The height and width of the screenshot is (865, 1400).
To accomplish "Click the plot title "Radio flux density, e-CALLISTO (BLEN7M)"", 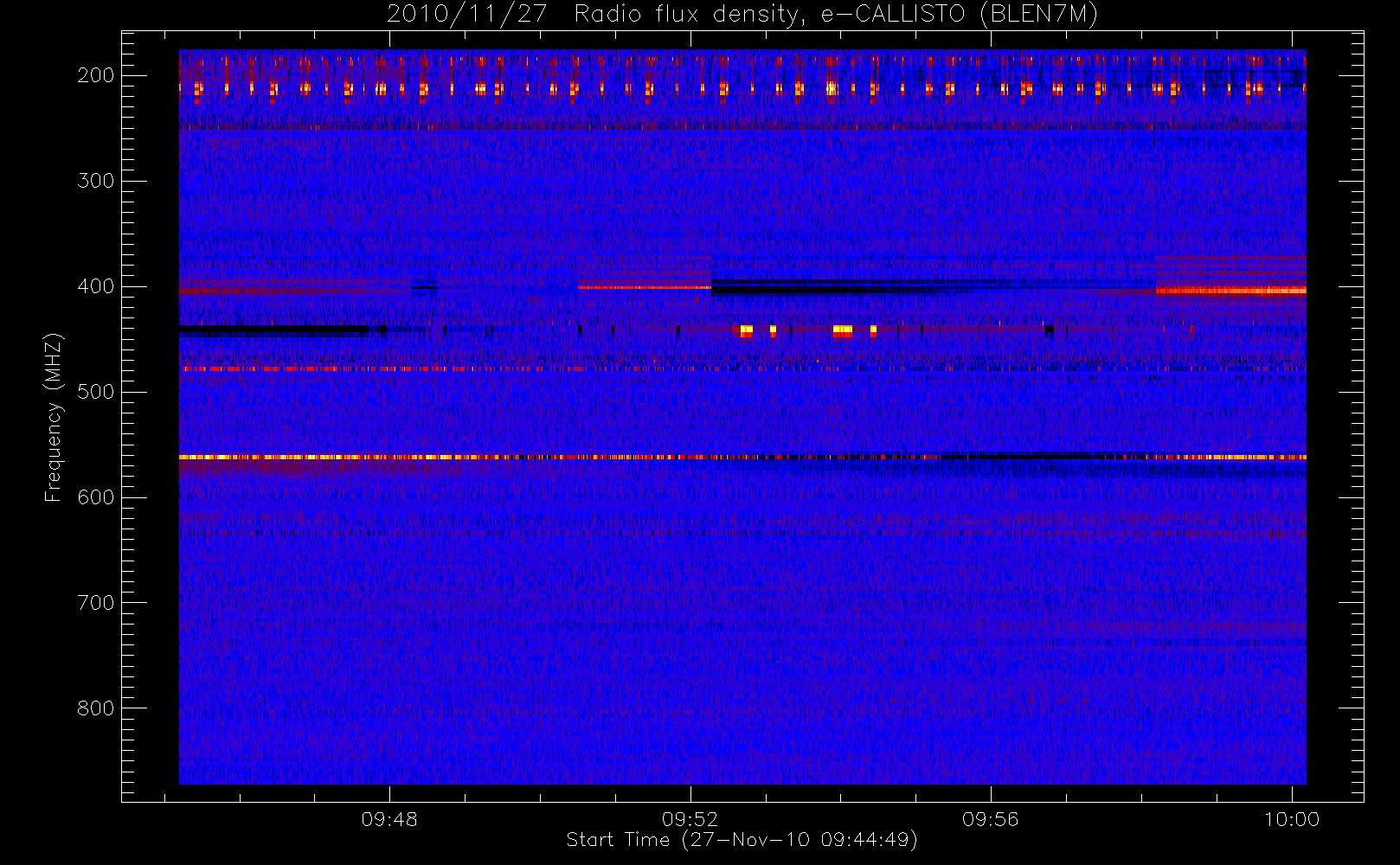I will (835, 15).
